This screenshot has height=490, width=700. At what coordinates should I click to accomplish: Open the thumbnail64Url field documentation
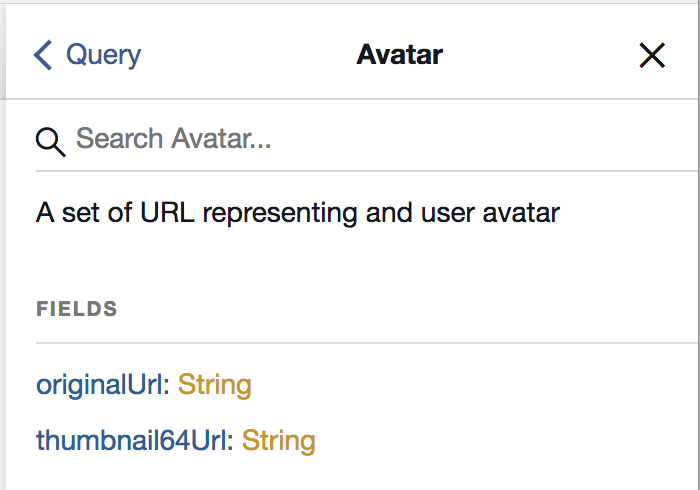[131, 440]
